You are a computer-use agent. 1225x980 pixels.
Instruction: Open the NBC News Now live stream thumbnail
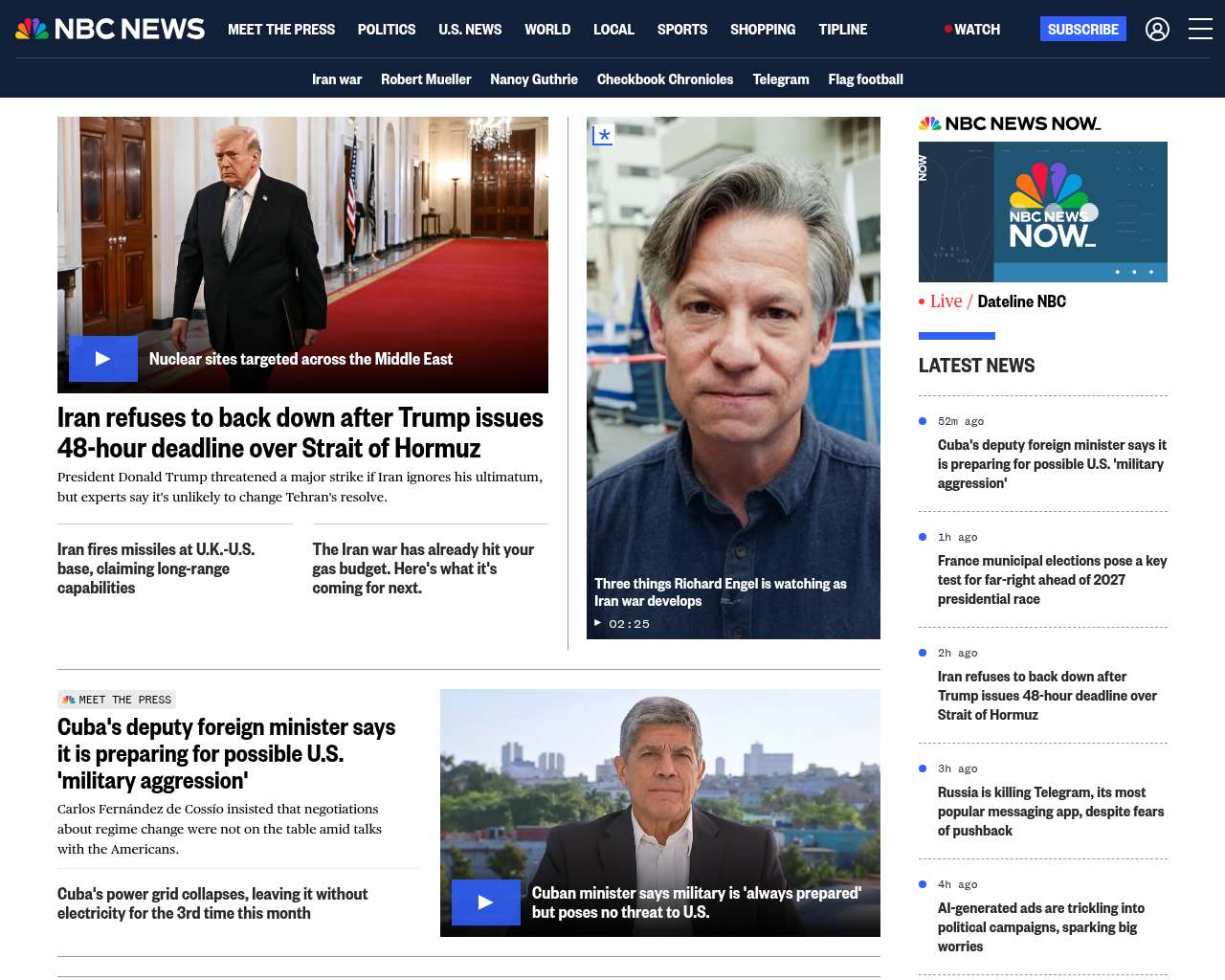click(1043, 212)
